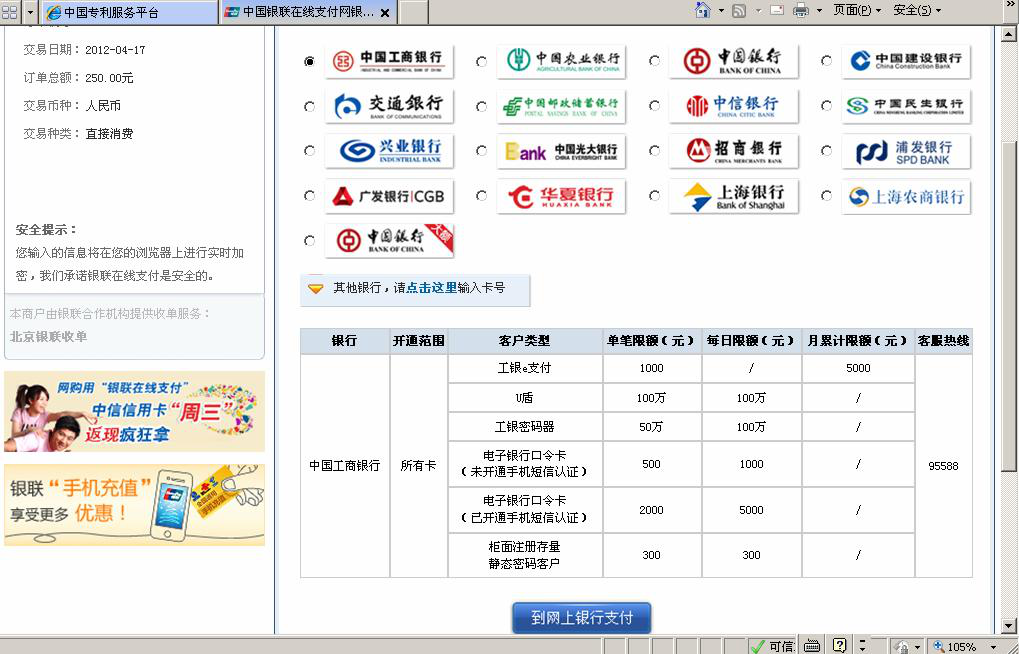1019x654 pixels.
Task: Click the China Merchants Bank logo
Action: coord(733,151)
